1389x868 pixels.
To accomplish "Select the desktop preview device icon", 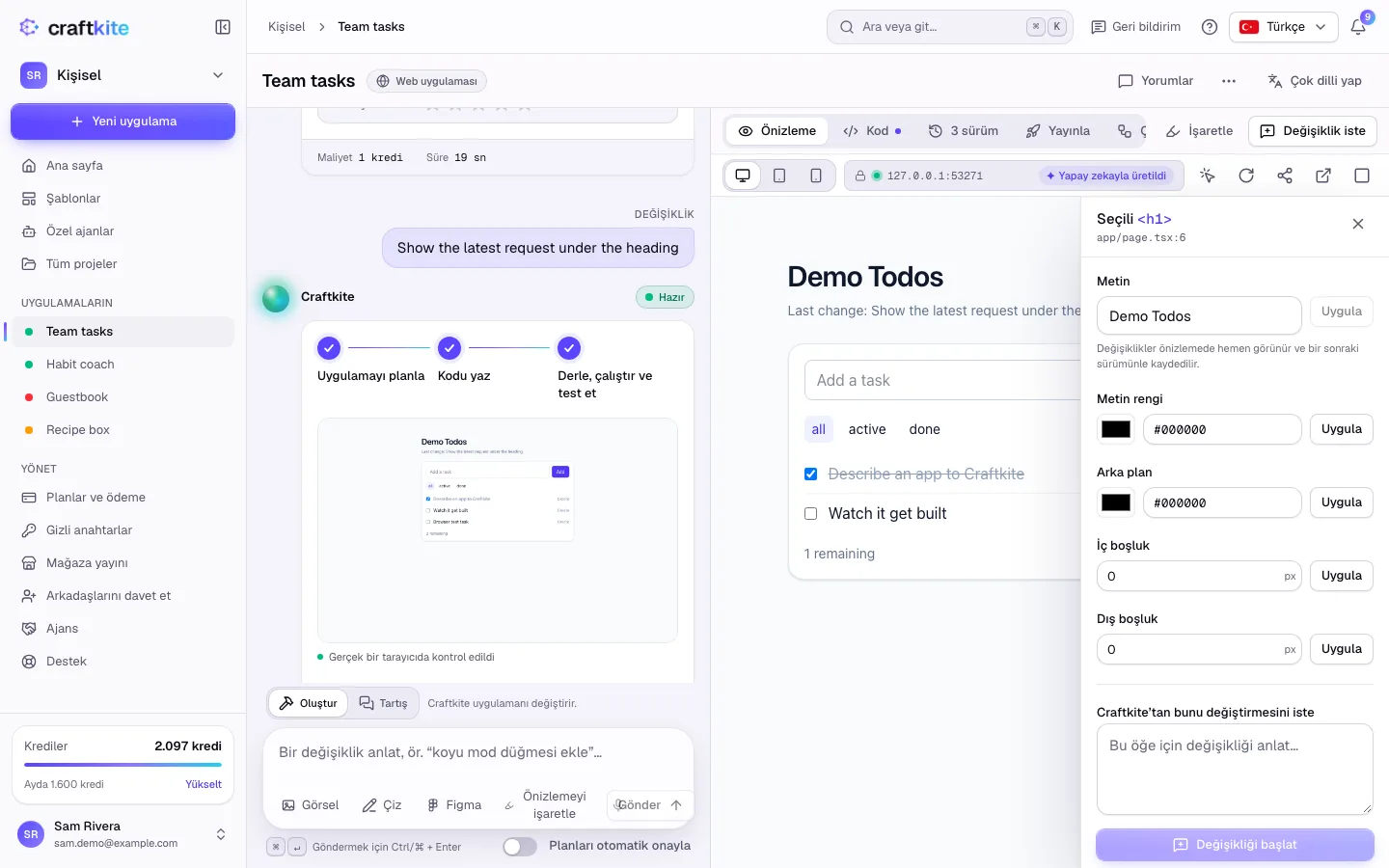I will [743, 176].
